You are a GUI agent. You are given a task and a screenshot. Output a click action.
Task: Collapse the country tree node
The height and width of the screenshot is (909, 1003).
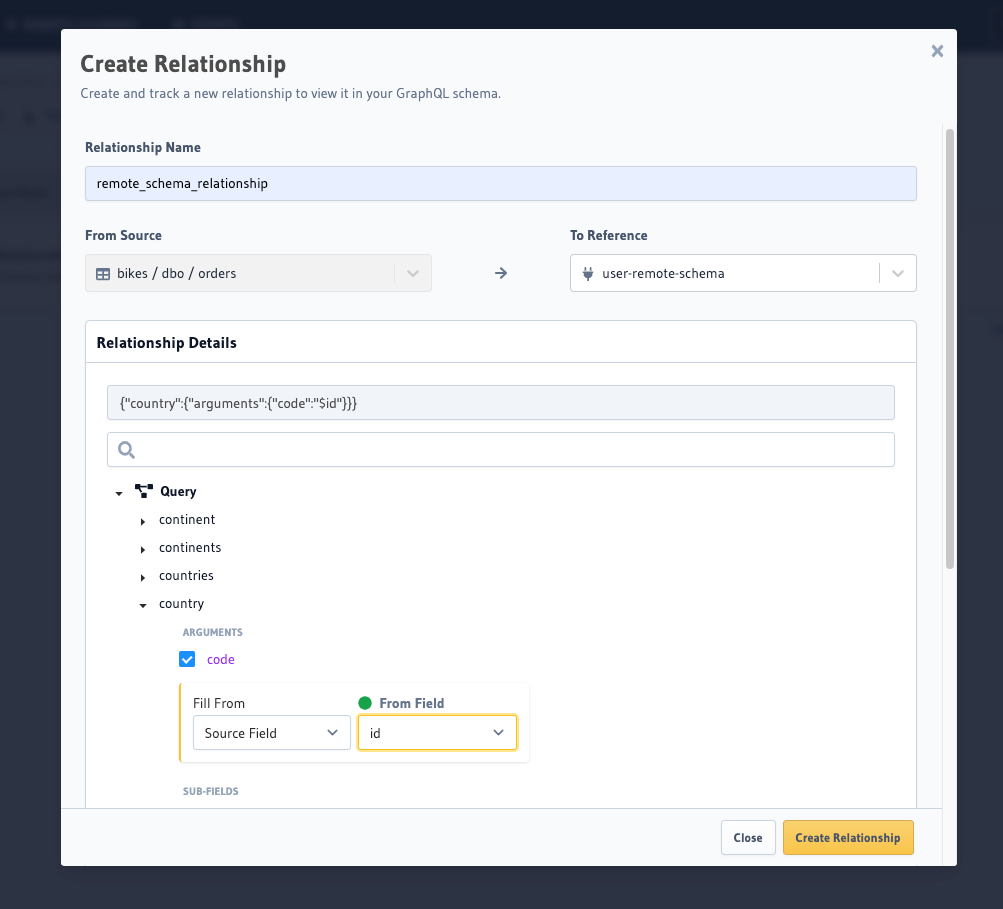tap(142, 604)
